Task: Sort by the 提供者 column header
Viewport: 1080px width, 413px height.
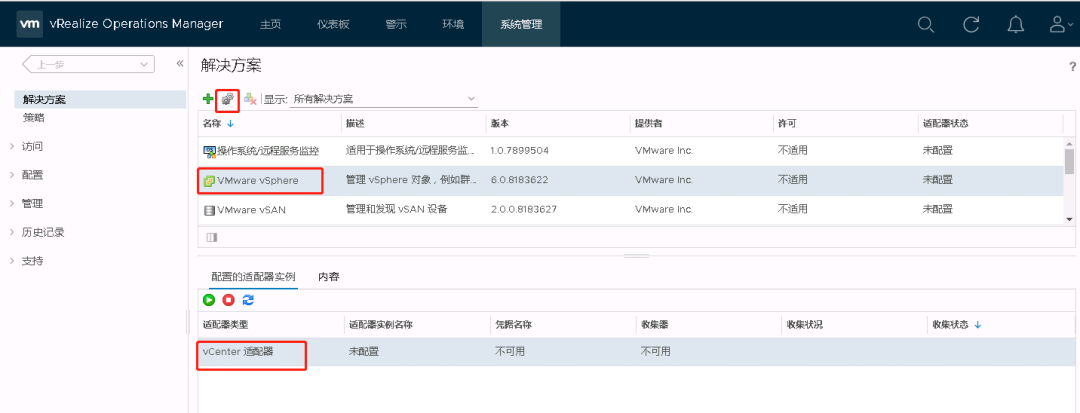Action: (x=700, y=123)
